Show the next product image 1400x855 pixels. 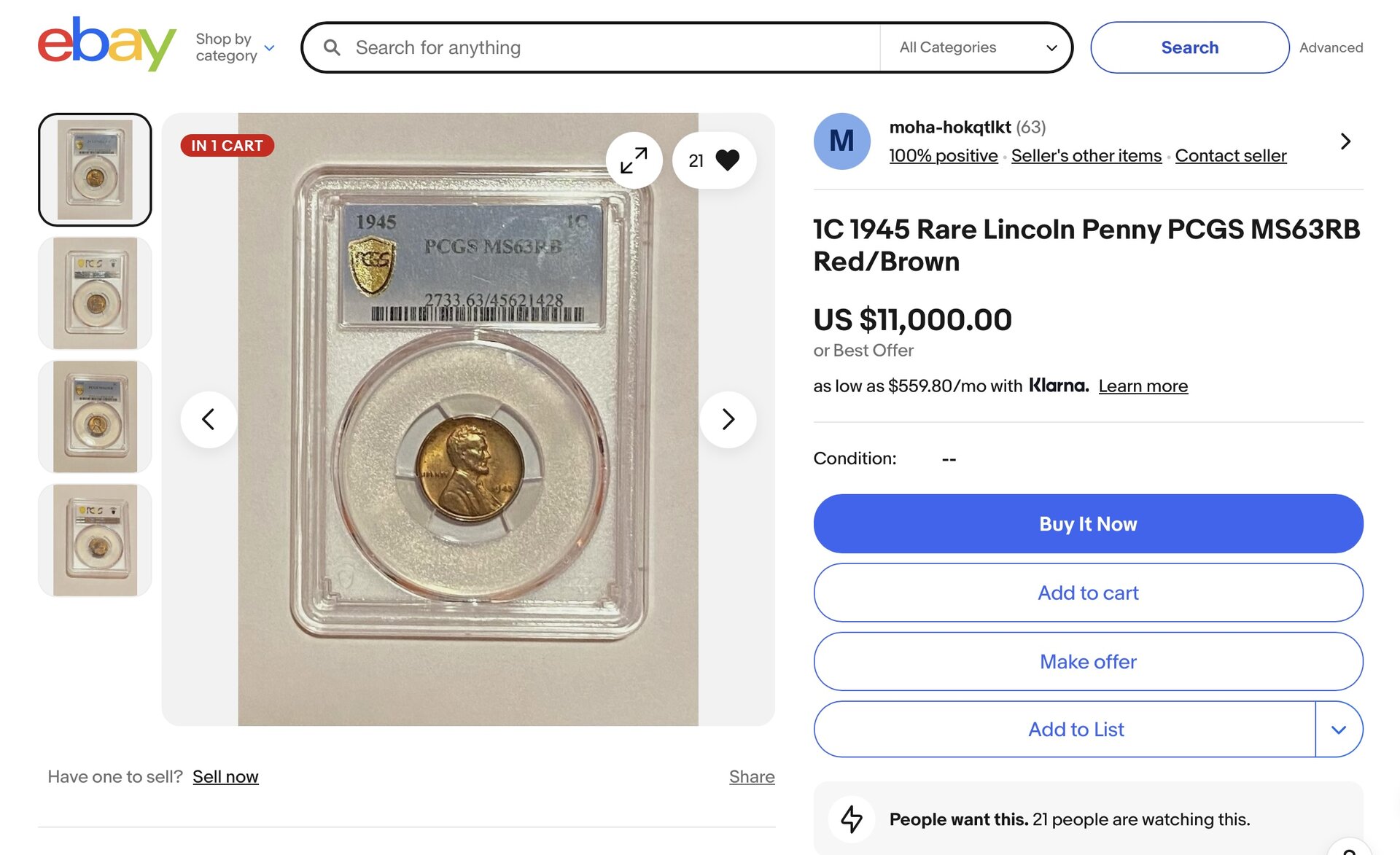coord(728,420)
